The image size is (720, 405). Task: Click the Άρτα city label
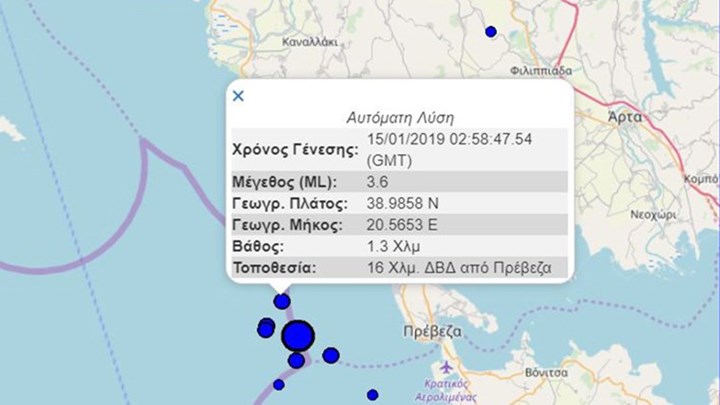point(625,118)
